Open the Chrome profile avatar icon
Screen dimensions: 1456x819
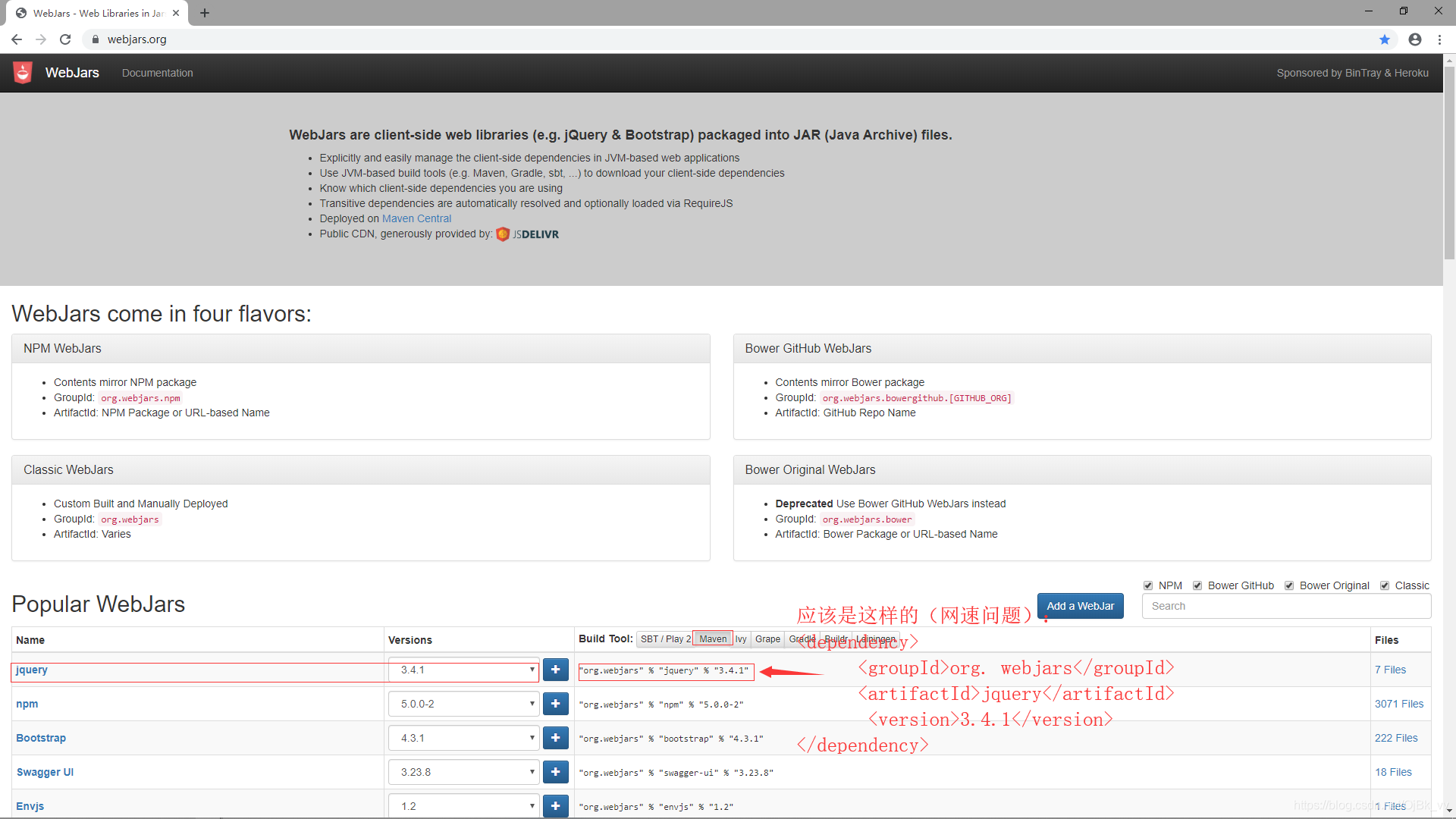coord(1414,39)
